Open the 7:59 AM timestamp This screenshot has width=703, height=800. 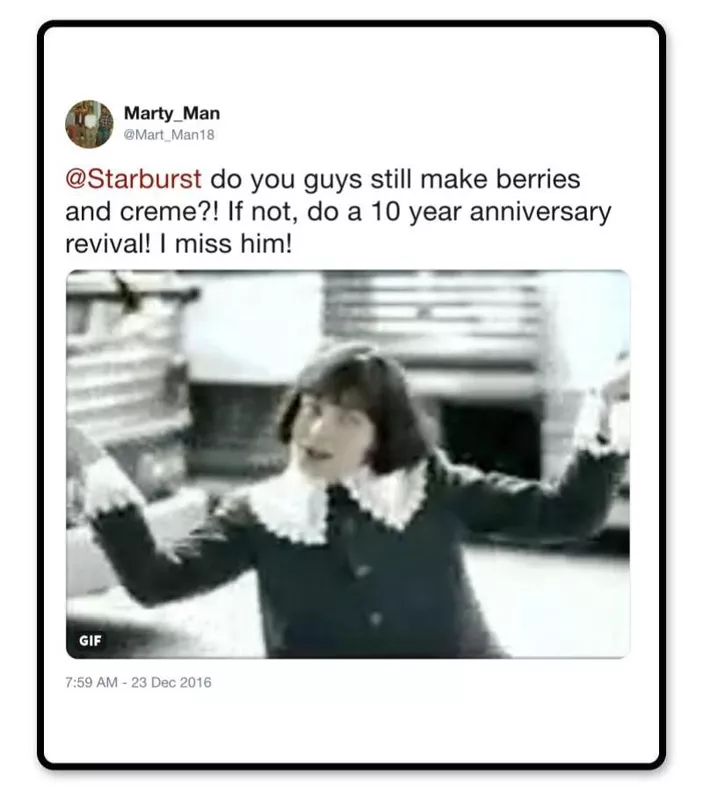(x=91, y=682)
